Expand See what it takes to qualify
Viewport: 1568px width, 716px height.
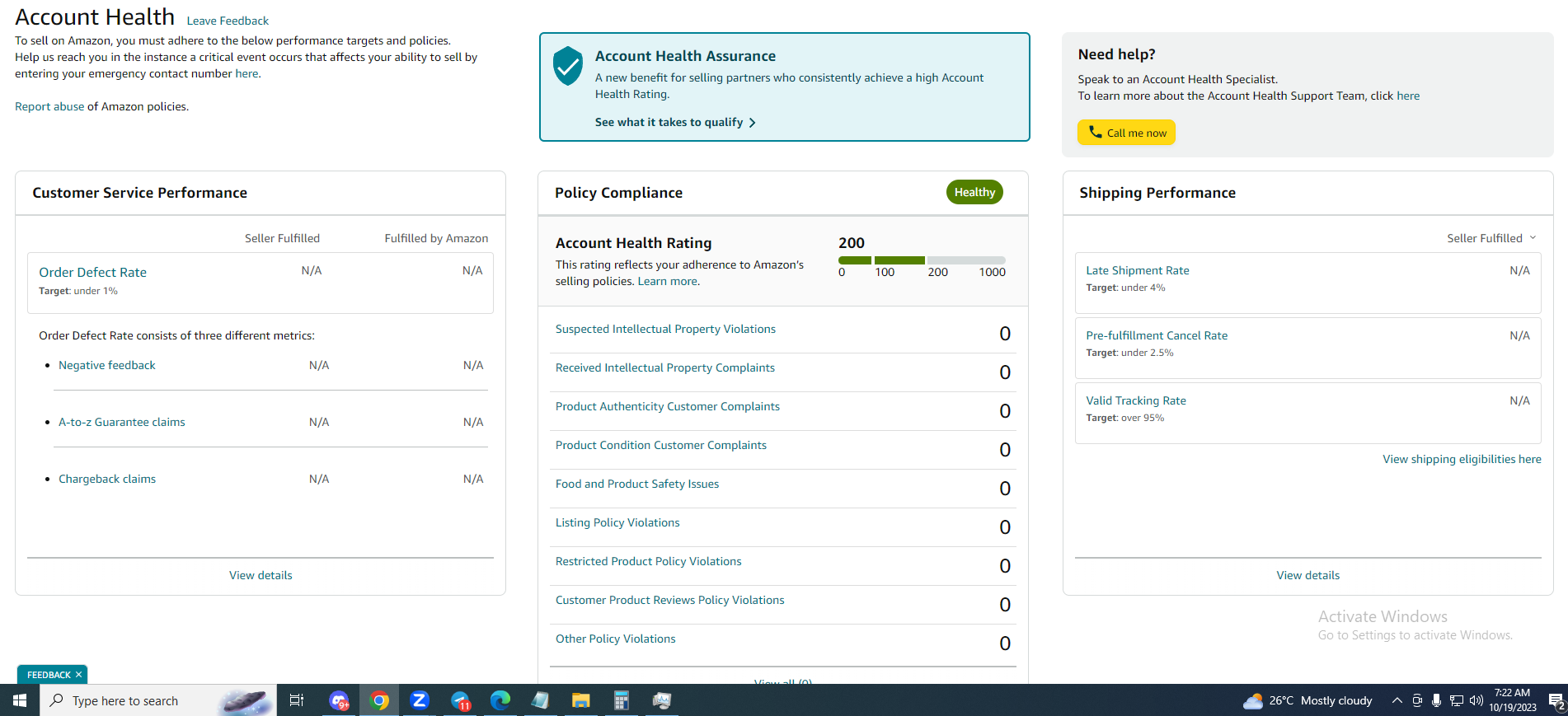(675, 122)
